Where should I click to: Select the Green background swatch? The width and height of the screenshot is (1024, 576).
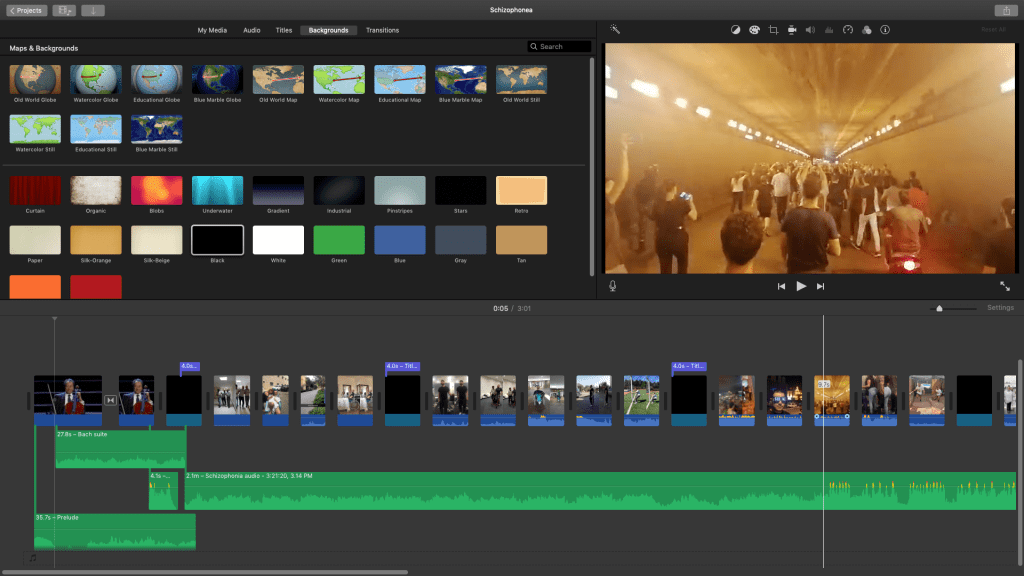[x=339, y=240]
